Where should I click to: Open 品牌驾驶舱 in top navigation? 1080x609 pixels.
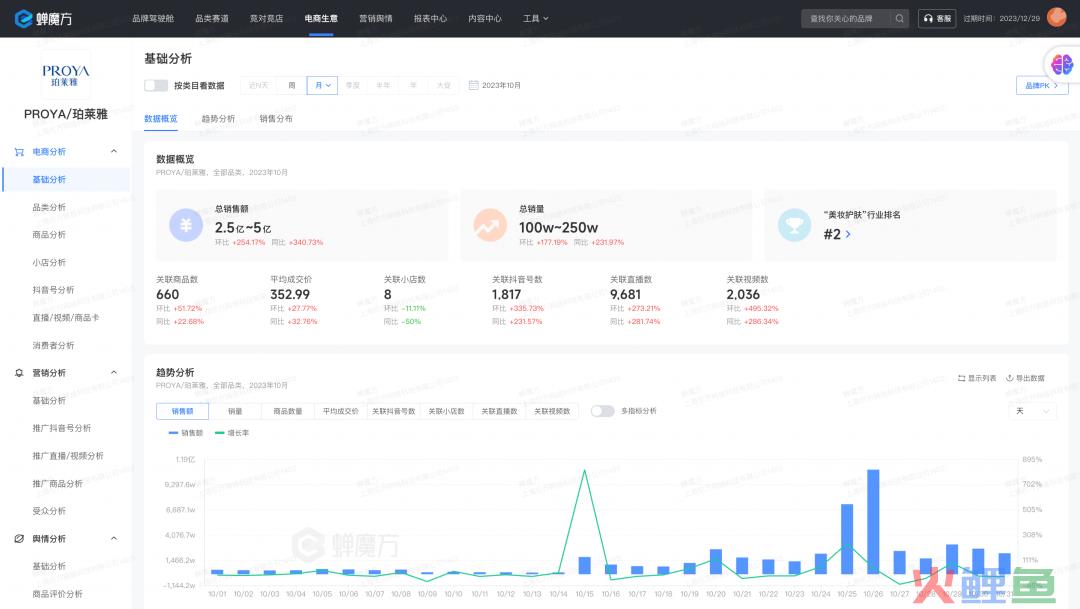pyautogui.click(x=153, y=19)
